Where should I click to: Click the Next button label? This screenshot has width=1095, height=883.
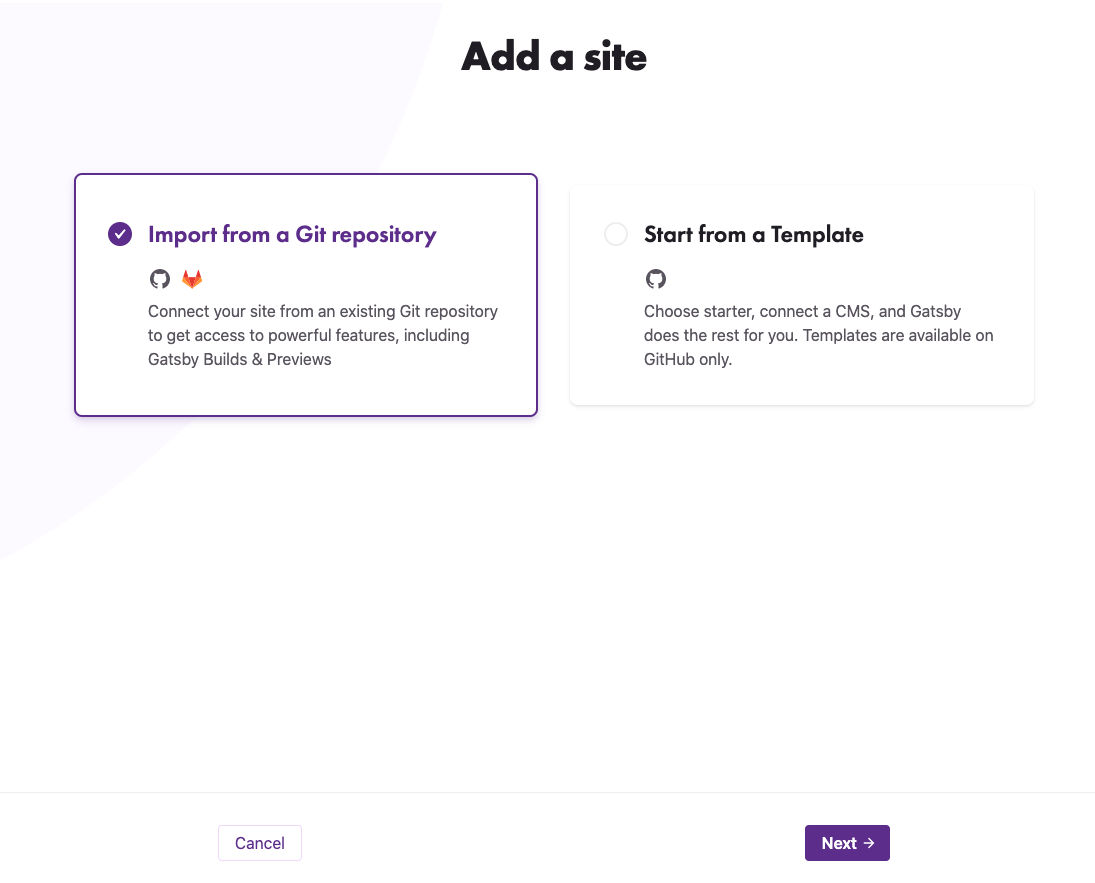coord(839,843)
